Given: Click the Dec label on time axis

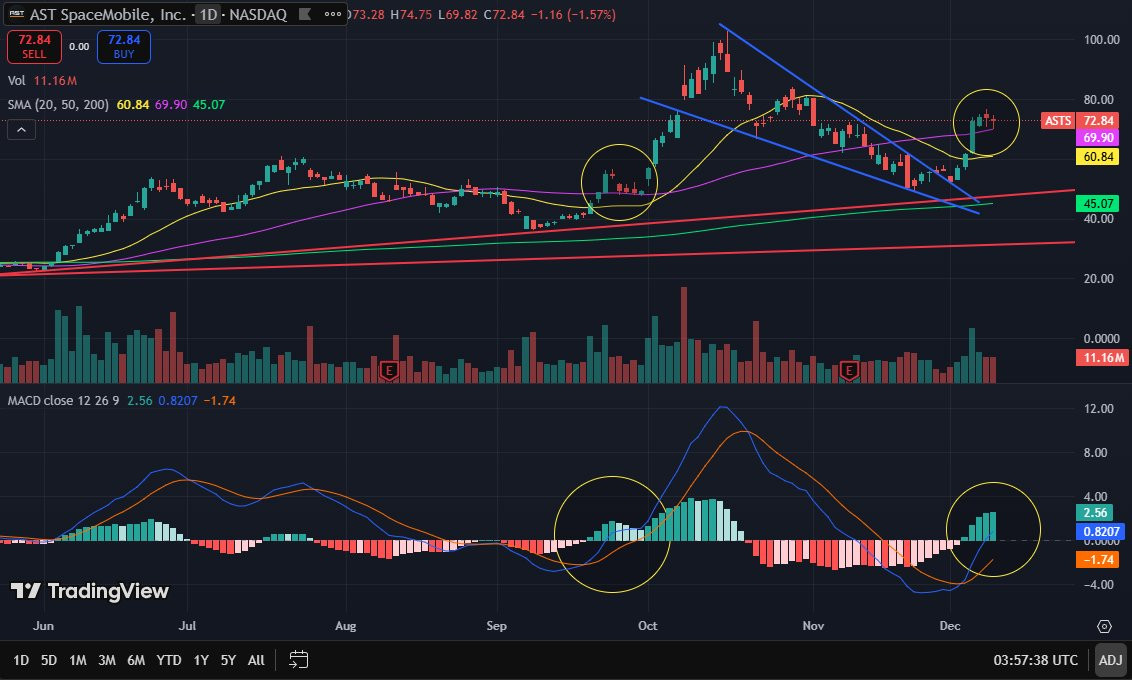Looking at the screenshot, I should click(x=950, y=626).
